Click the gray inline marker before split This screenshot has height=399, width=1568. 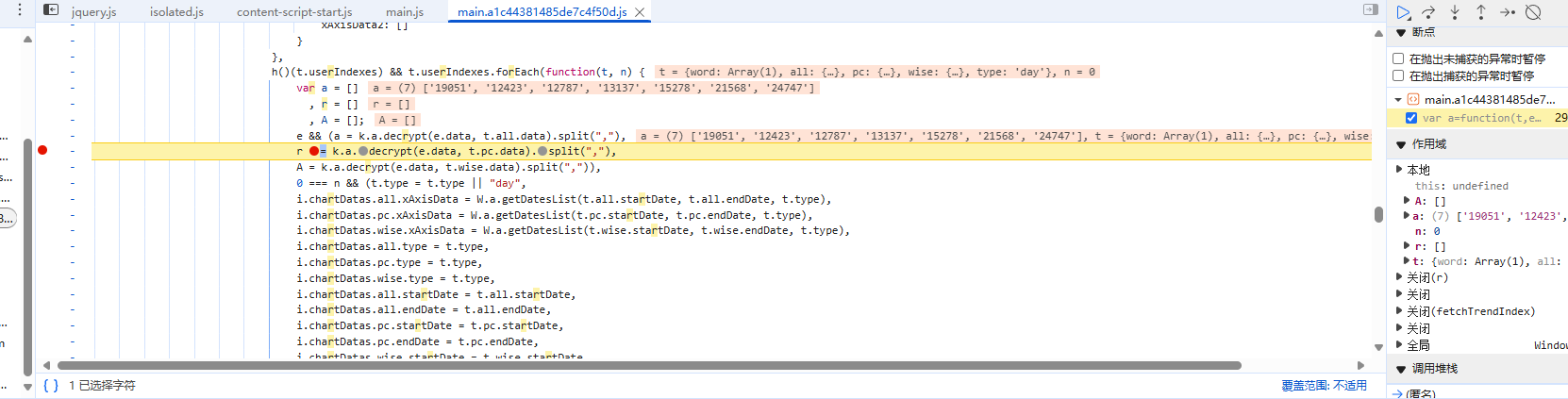(x=542, y=151)
